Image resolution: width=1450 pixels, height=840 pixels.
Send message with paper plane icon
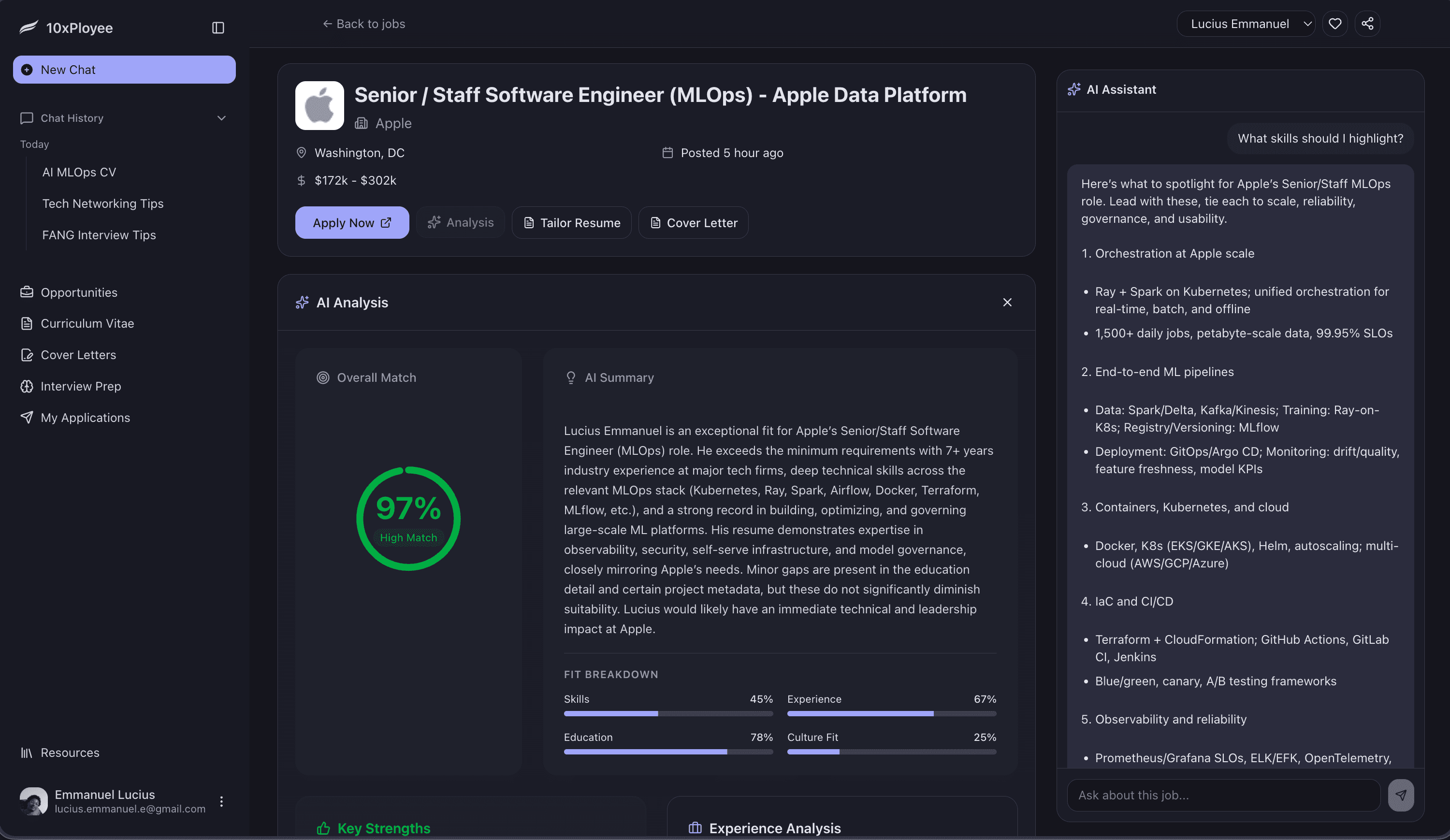1401,795
